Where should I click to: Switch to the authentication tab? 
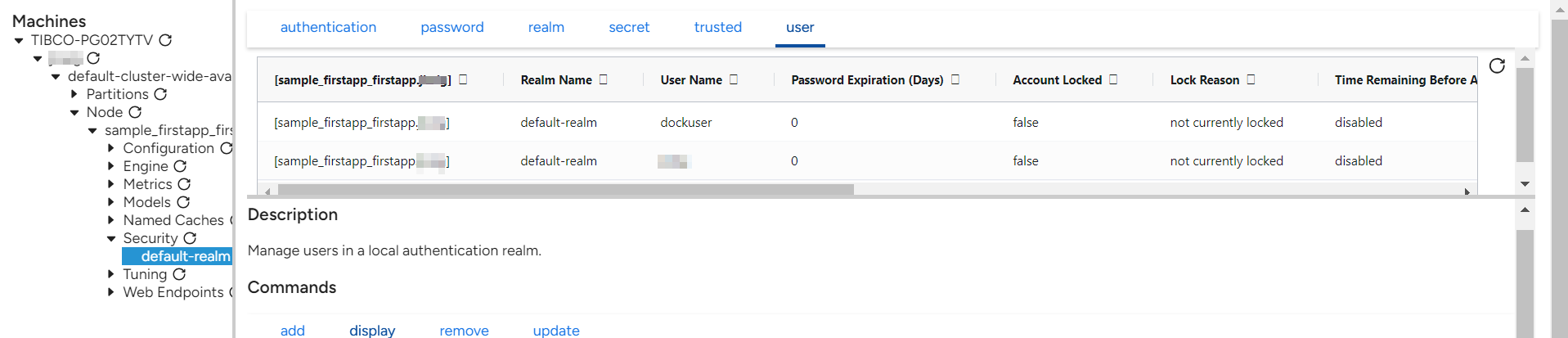328,27
